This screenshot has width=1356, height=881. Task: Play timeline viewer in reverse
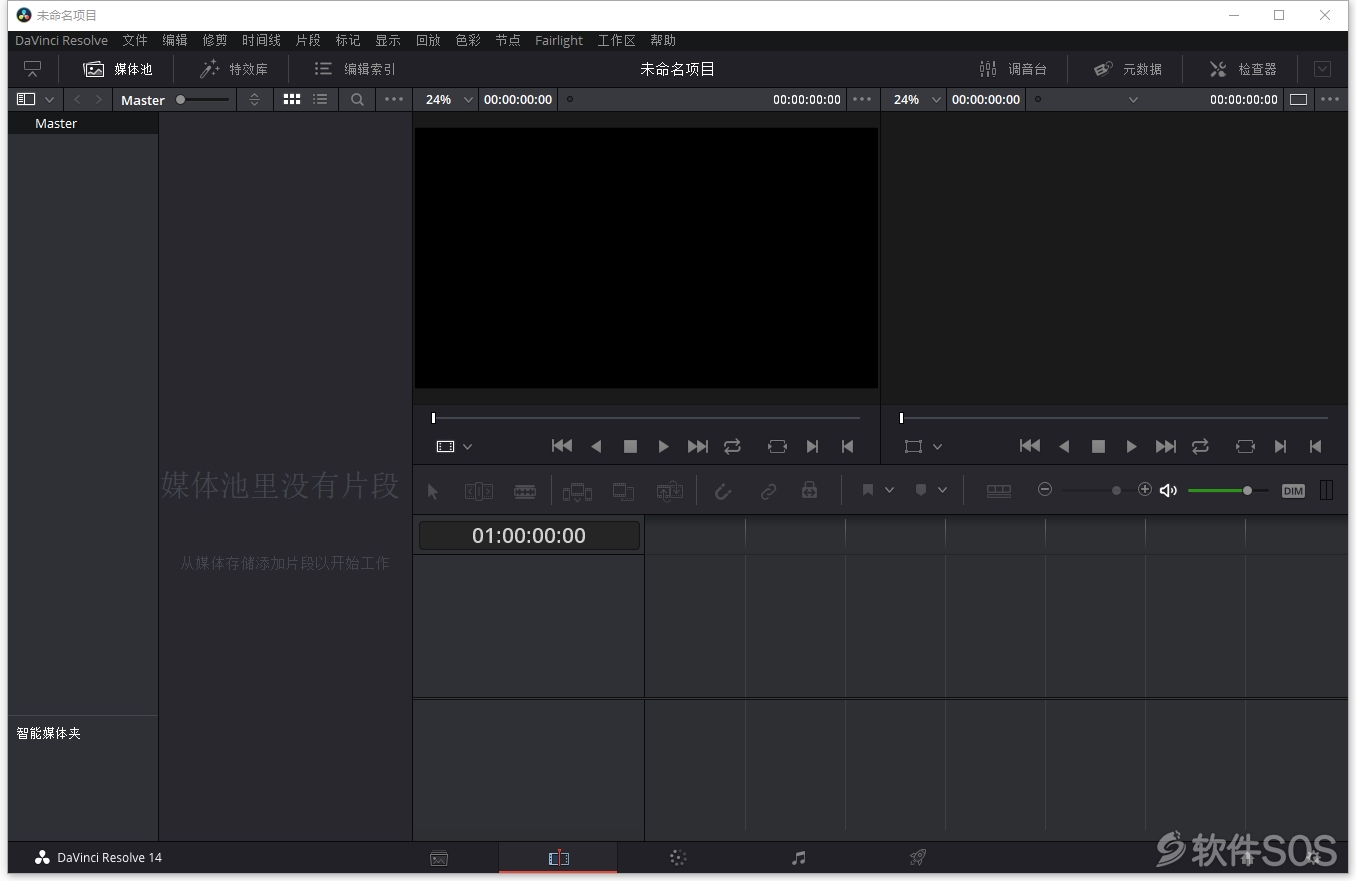(x=1064, y=446)
